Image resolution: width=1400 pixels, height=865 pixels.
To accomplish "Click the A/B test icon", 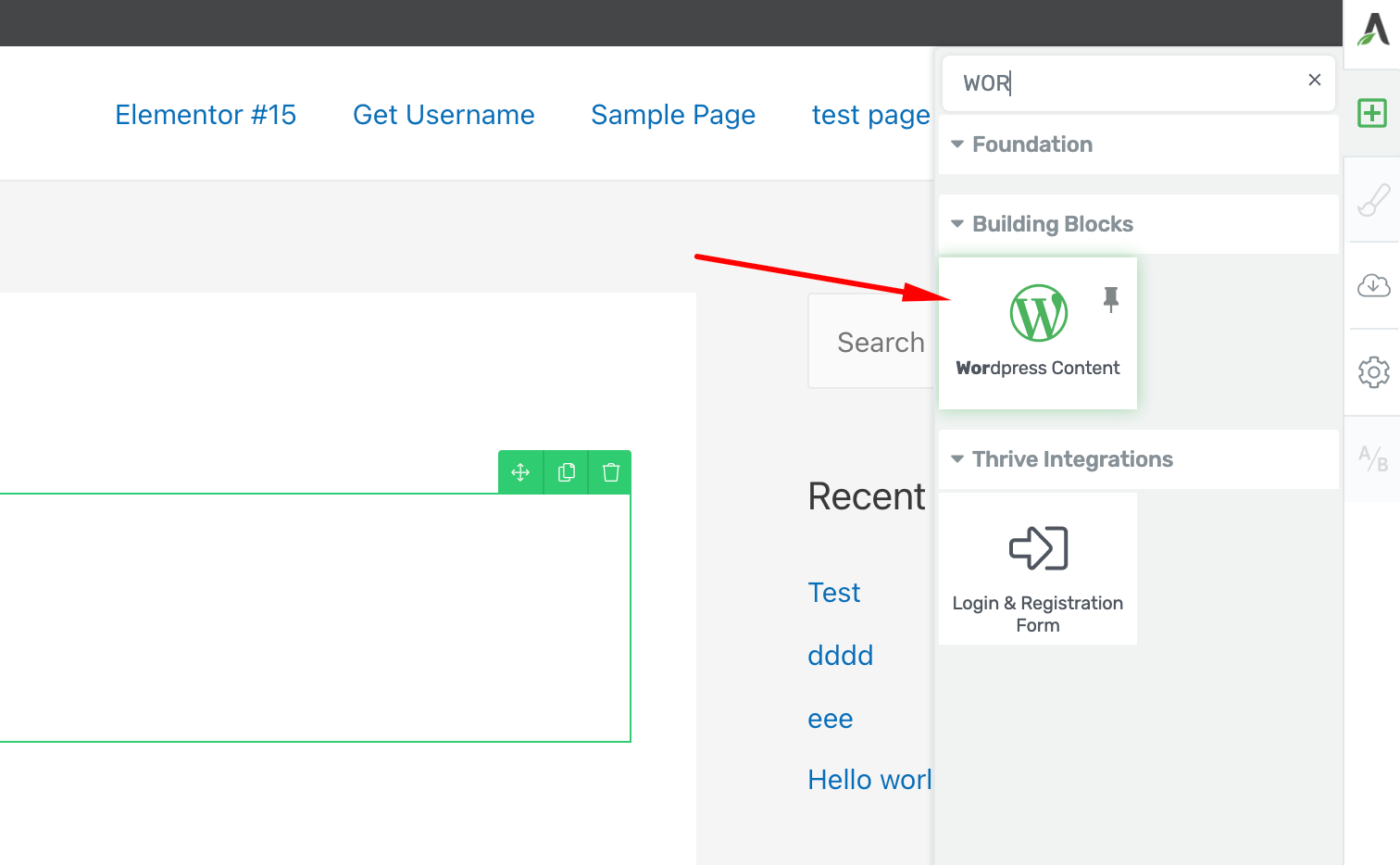I will pos(1373,458).
